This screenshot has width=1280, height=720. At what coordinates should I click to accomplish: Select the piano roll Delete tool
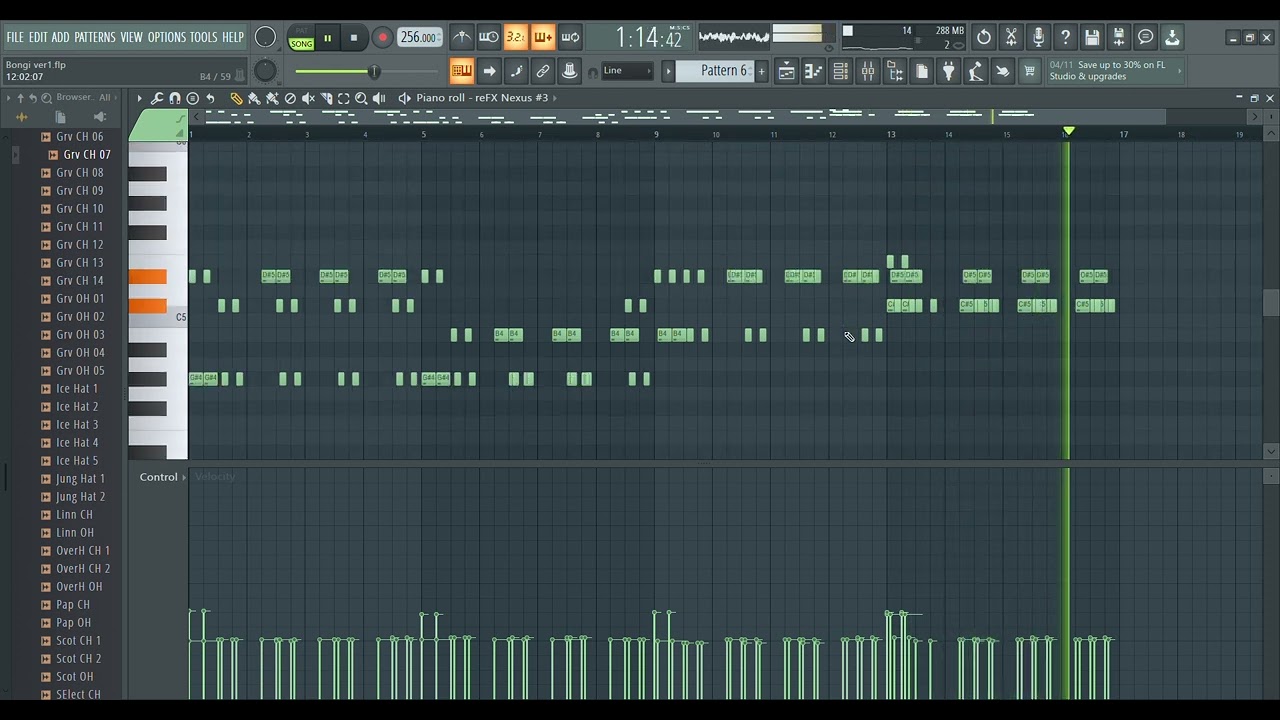point(290,98)
